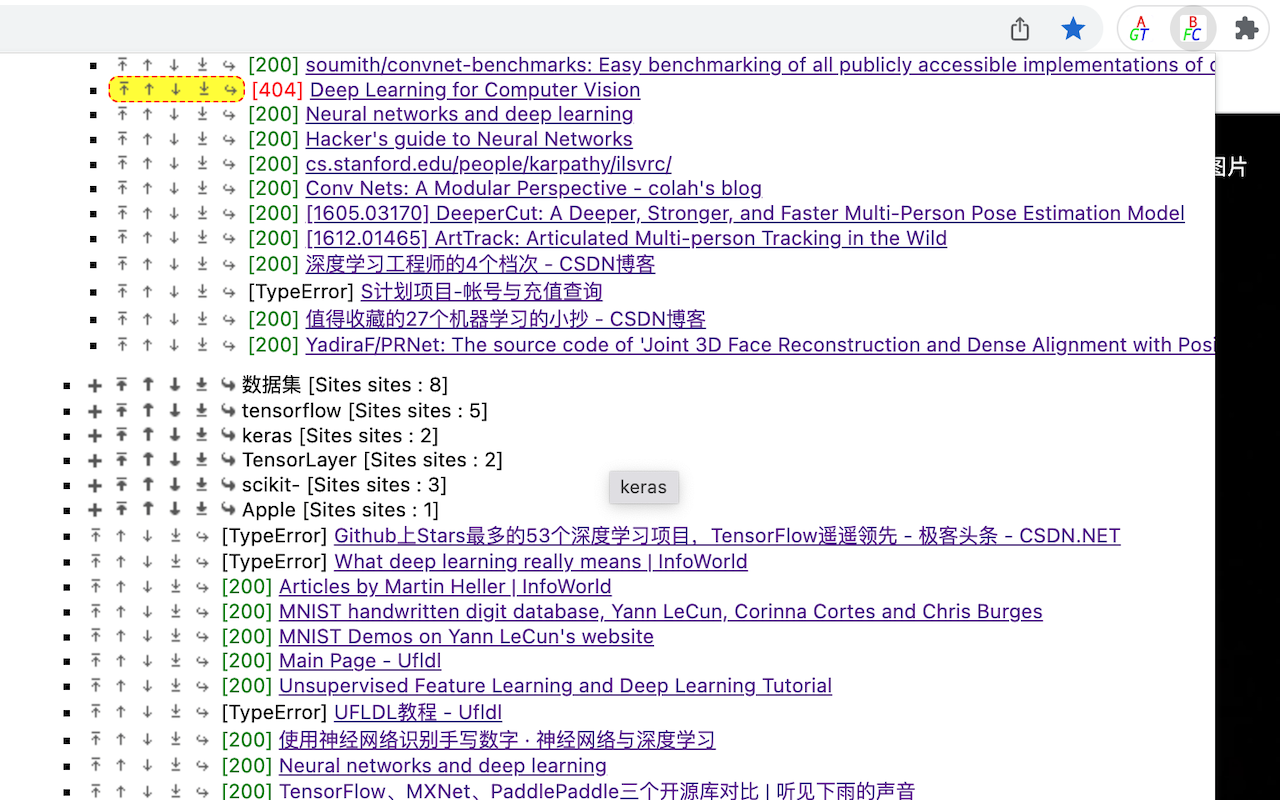The image size is (1280, 800).
Task: Open 'Unsupervised Feature Learning and Deep Learning Tutorial' link
Action: click(x=555, y=686)
